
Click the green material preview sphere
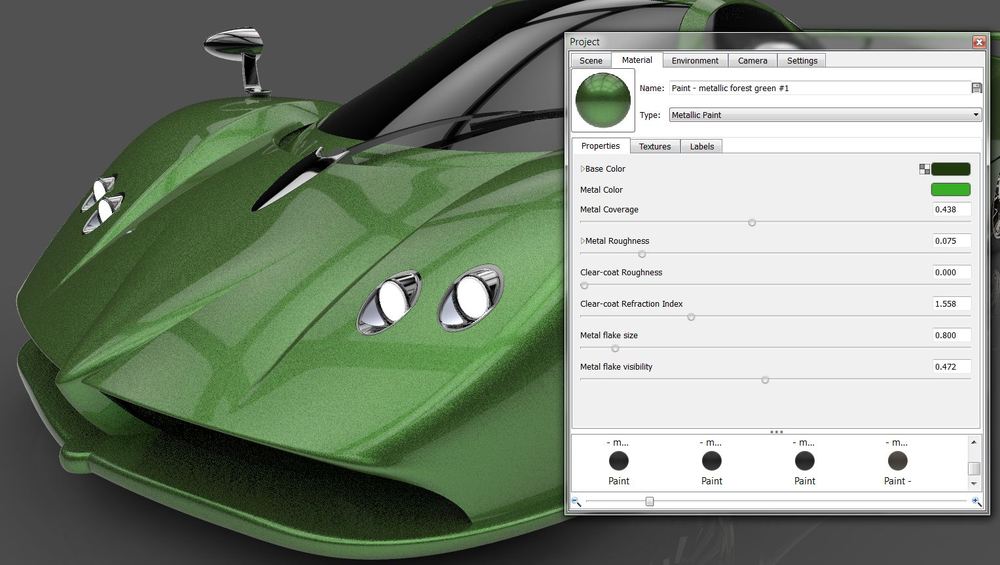point(604,102)
